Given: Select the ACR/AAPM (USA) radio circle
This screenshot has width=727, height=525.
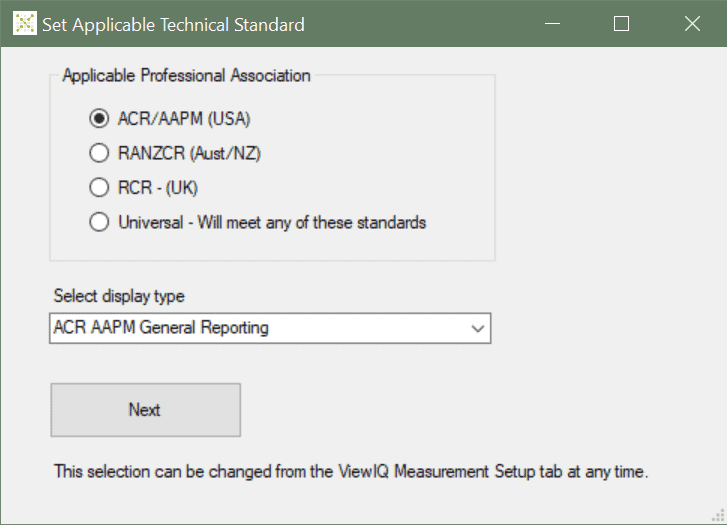Looking at the screenshot, I should point(99,119).
